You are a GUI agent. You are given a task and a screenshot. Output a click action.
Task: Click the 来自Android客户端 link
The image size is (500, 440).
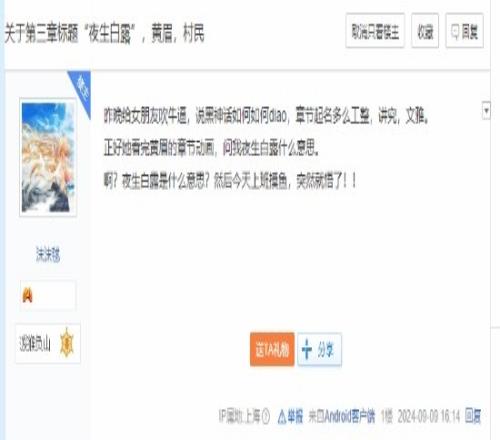[342, 416]
